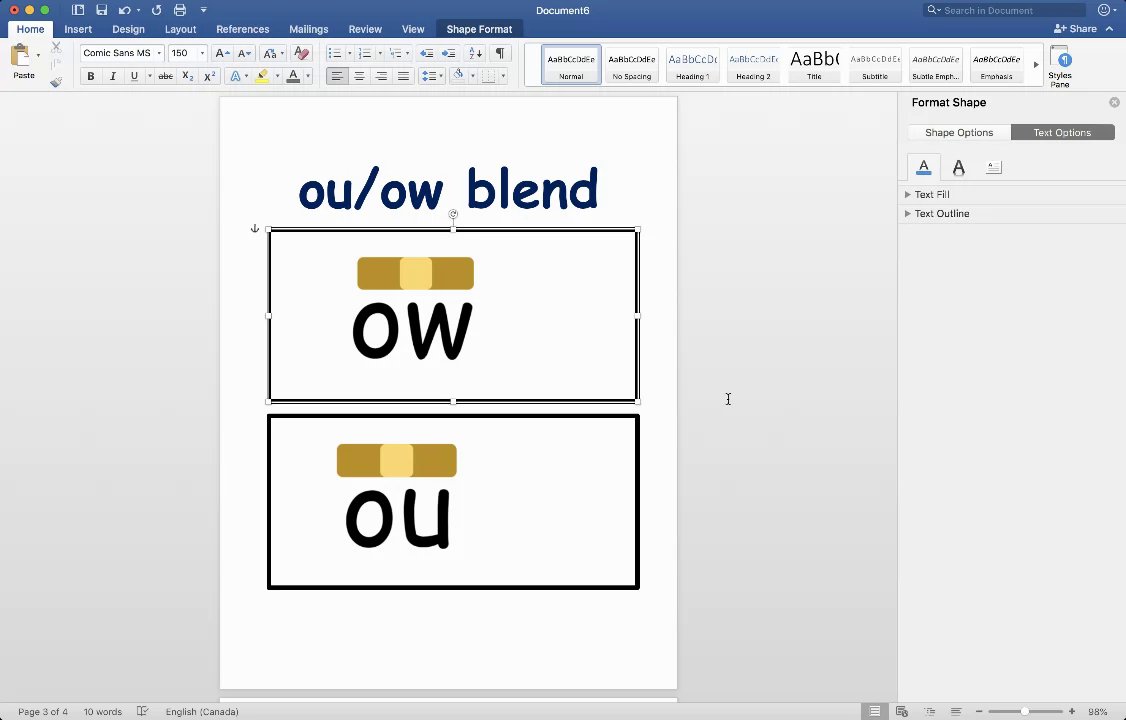Click the Redo/Repeat arrow icon

[x=157, y=10]
